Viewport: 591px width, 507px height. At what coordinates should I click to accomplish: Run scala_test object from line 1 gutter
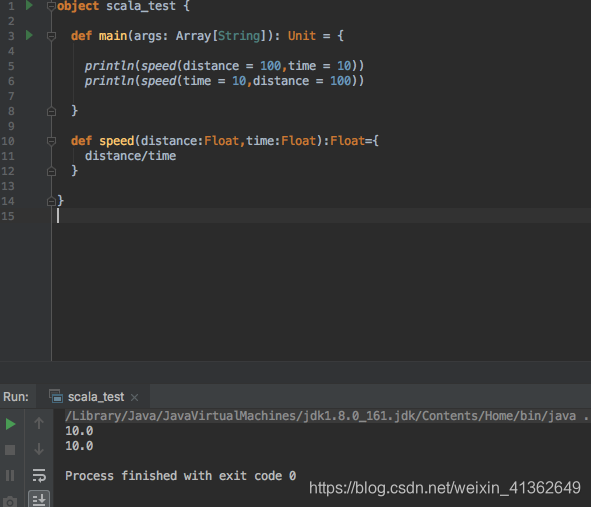29,5
